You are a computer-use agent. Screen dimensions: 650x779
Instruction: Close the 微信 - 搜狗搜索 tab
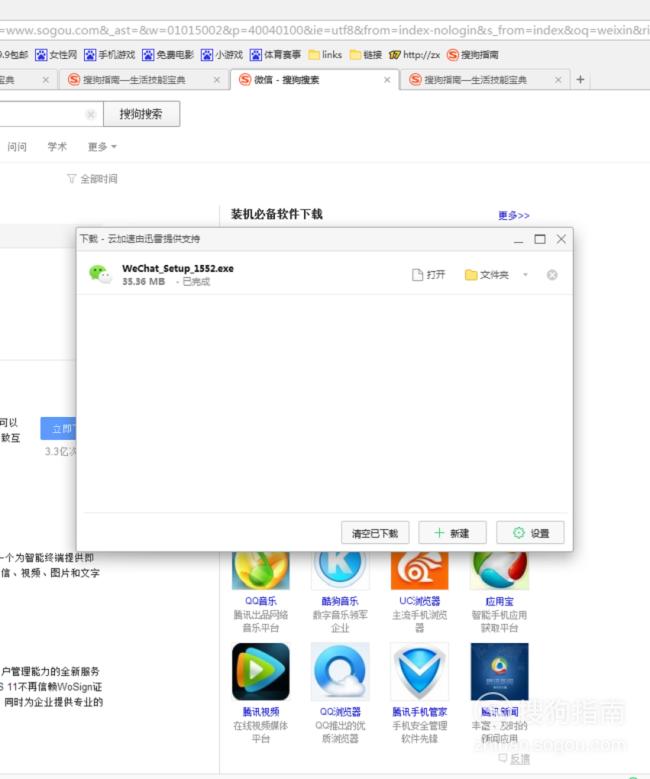click(387, 79)
